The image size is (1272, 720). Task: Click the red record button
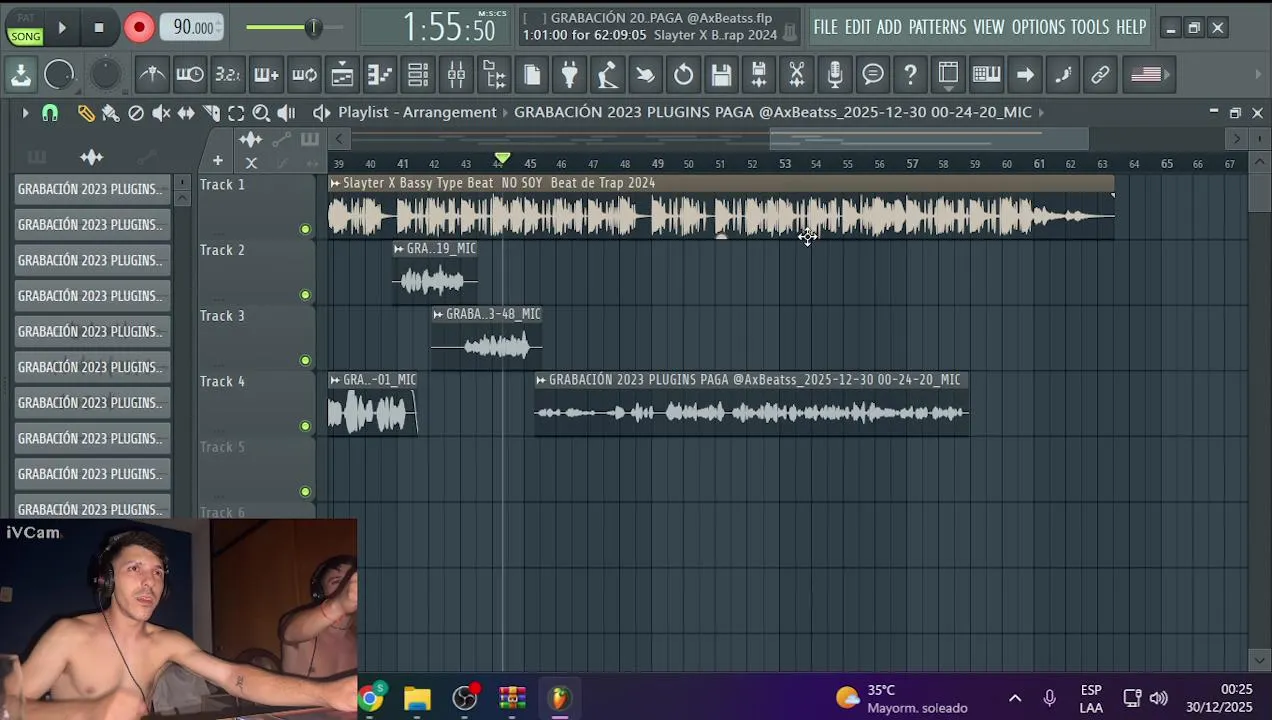(x=139, y=27)
